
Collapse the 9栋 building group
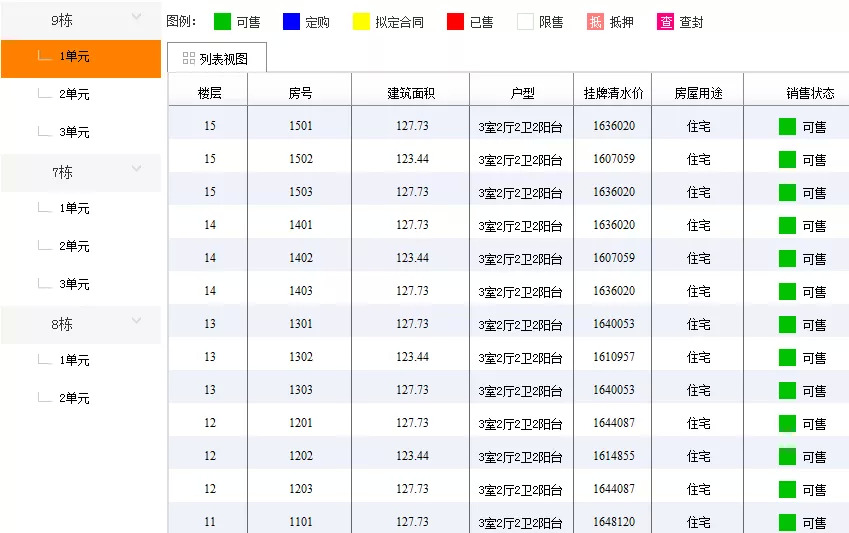136,17
